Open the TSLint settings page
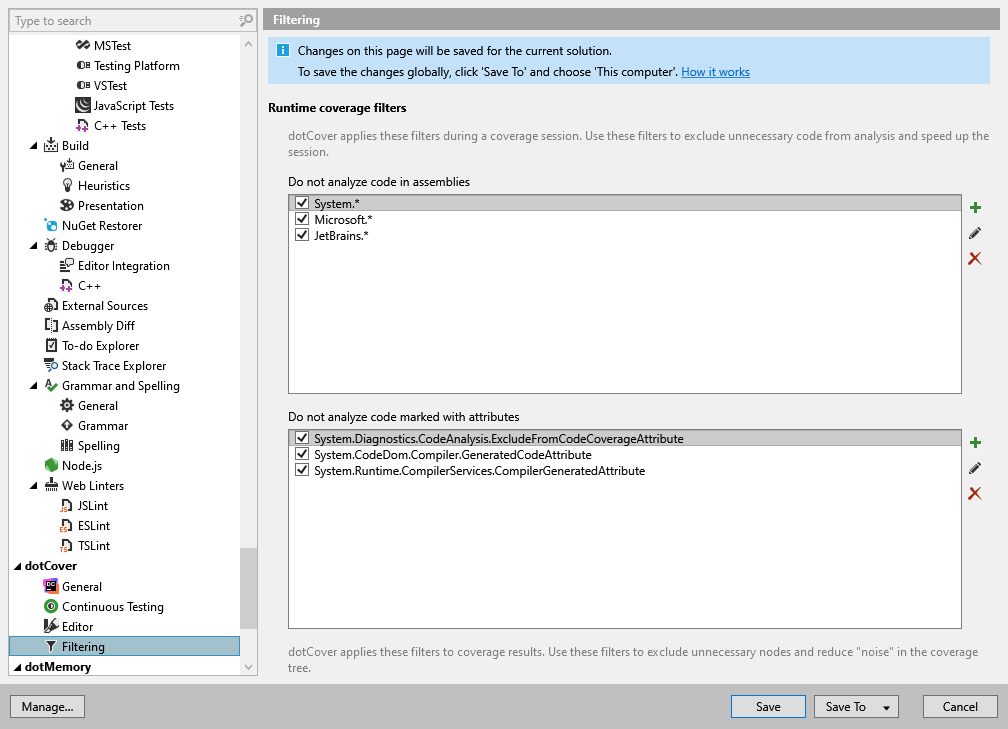 coord(94,545)
